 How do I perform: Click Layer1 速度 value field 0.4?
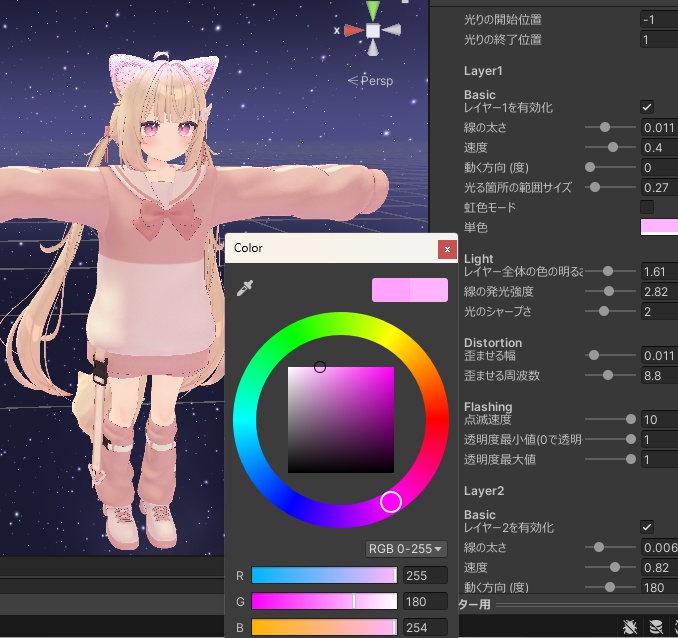[659, 147]
